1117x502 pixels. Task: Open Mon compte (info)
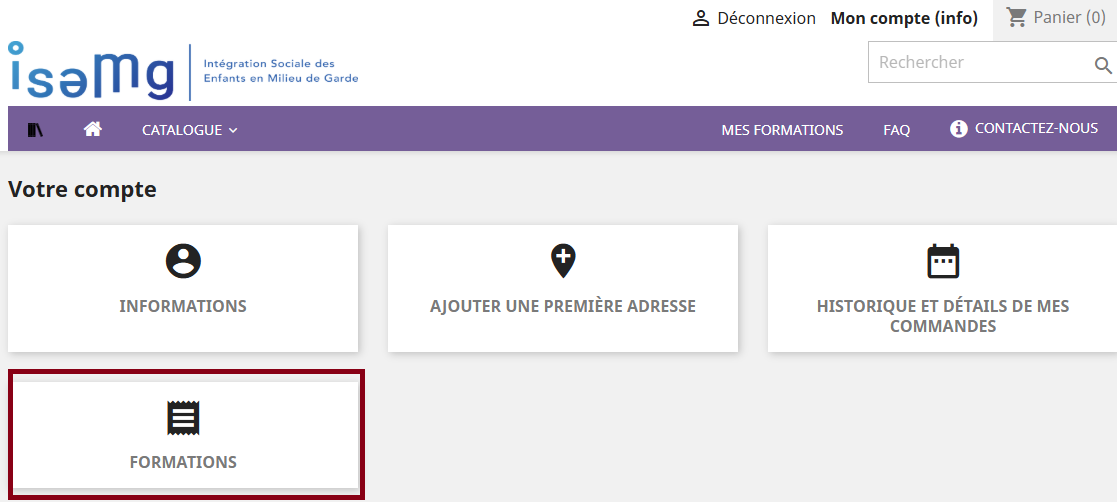point(904,19)
